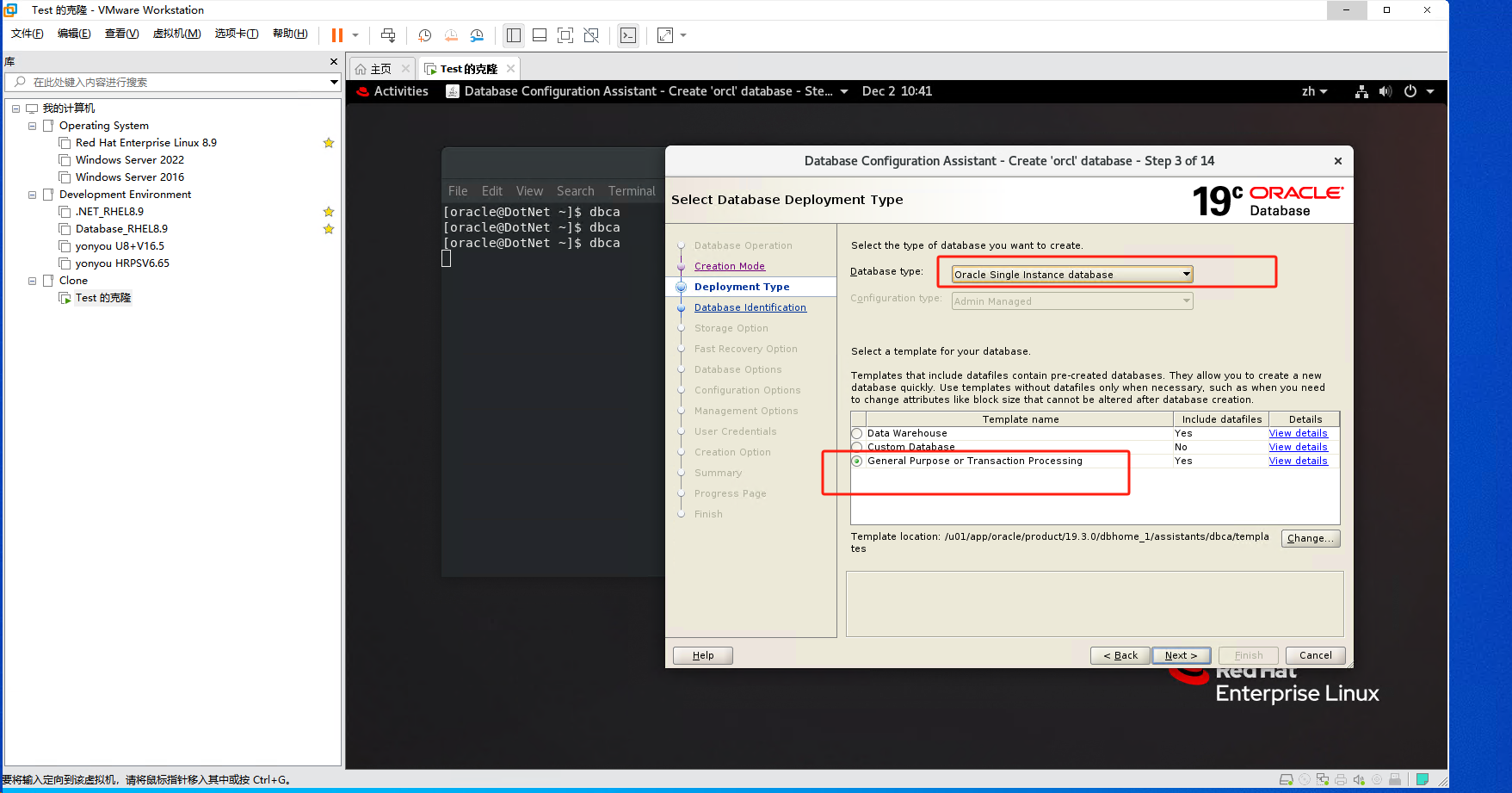The width and height of the screenshot is (1512, 793).
Task: Open the 编辑(E) menu
Action: tap(74, 34)
